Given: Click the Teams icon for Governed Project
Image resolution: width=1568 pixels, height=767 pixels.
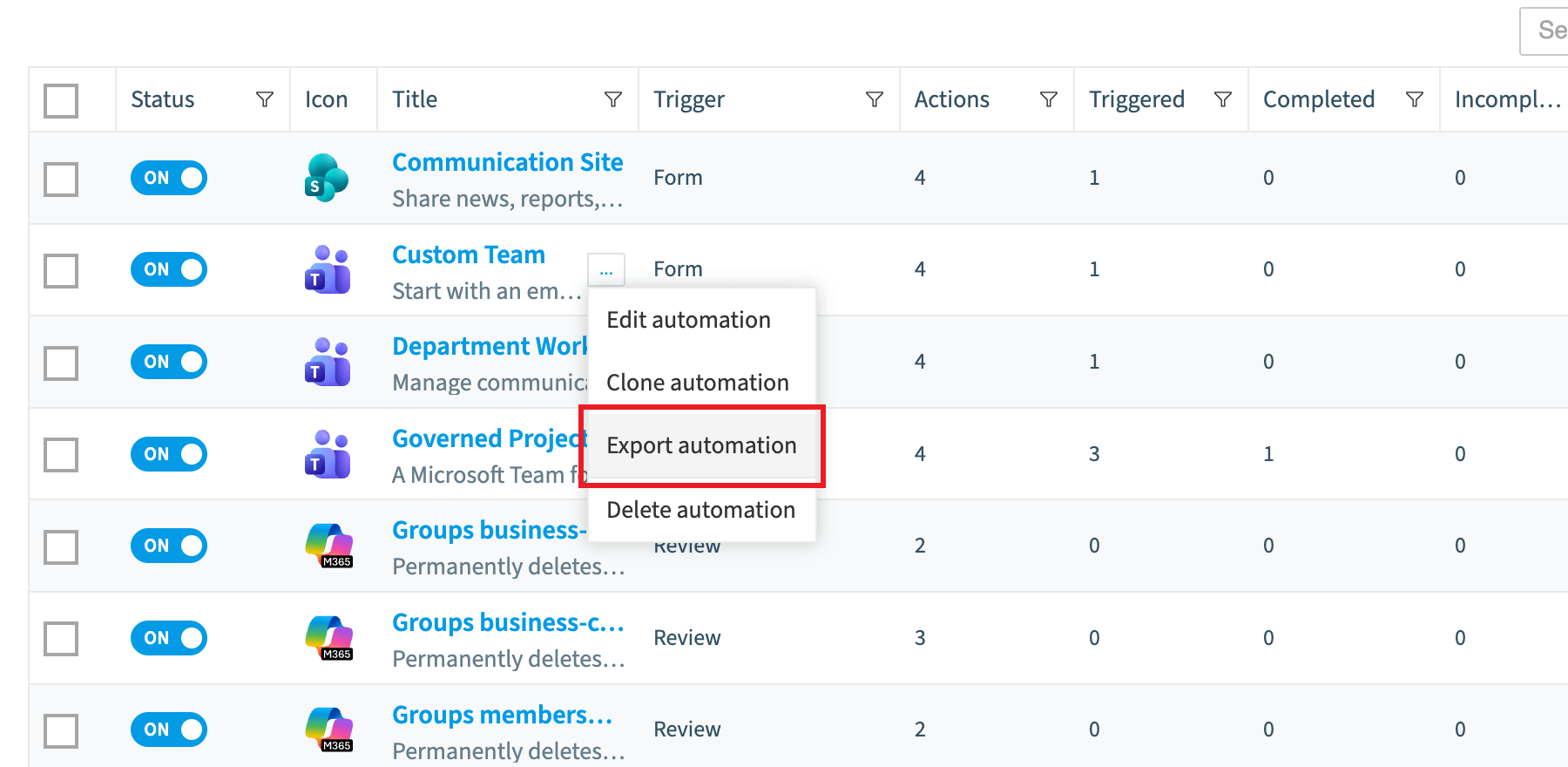Looking at the screenshot, I should pos(327,454).
